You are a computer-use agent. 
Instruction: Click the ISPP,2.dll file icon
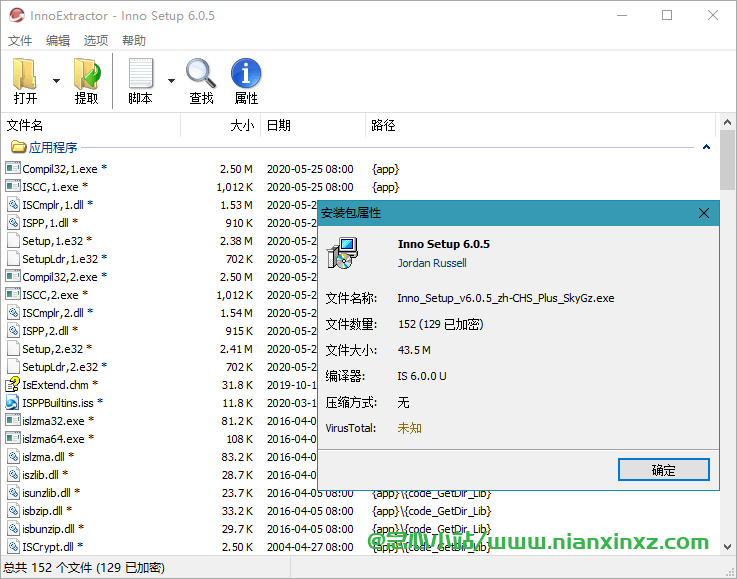[13, 330]
